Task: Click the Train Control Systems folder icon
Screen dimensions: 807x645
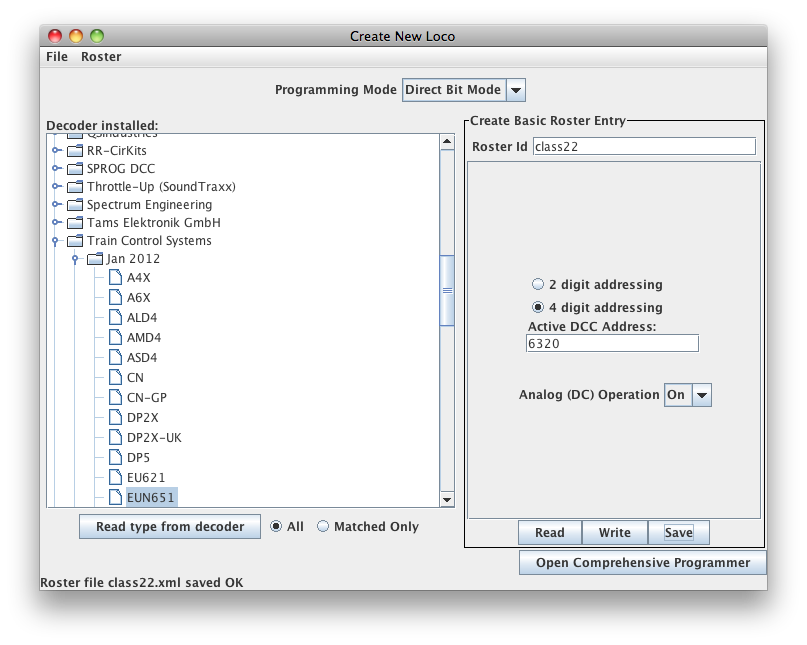Action: [x=75, y=241]
